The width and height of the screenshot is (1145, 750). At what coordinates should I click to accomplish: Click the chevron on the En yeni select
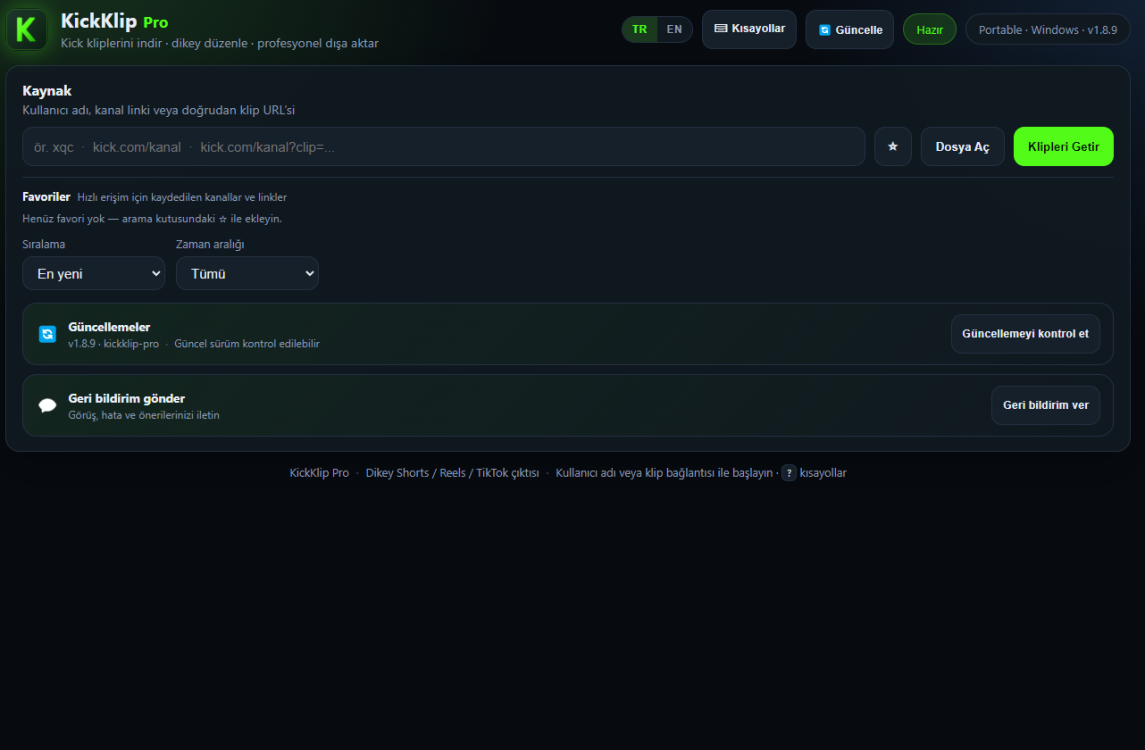(x=156, y=273)
